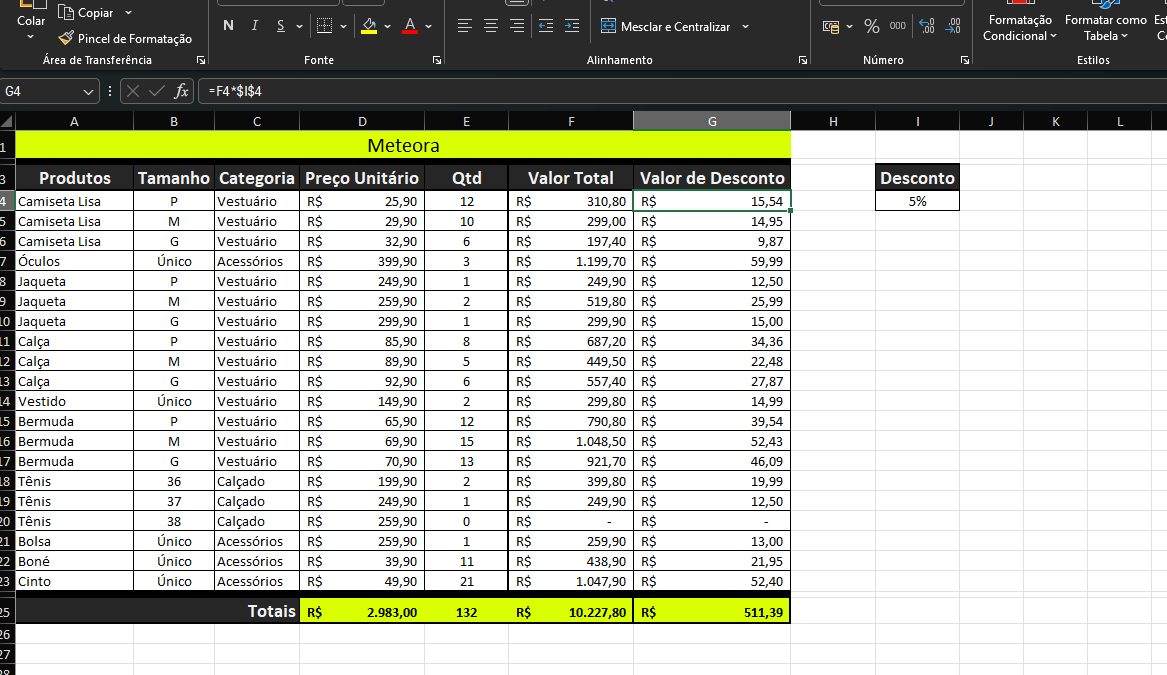Open Formatação Condicional menu
Viewport: 1167px width, 675px height.
pyautogui.click(x=1019, y=27)
